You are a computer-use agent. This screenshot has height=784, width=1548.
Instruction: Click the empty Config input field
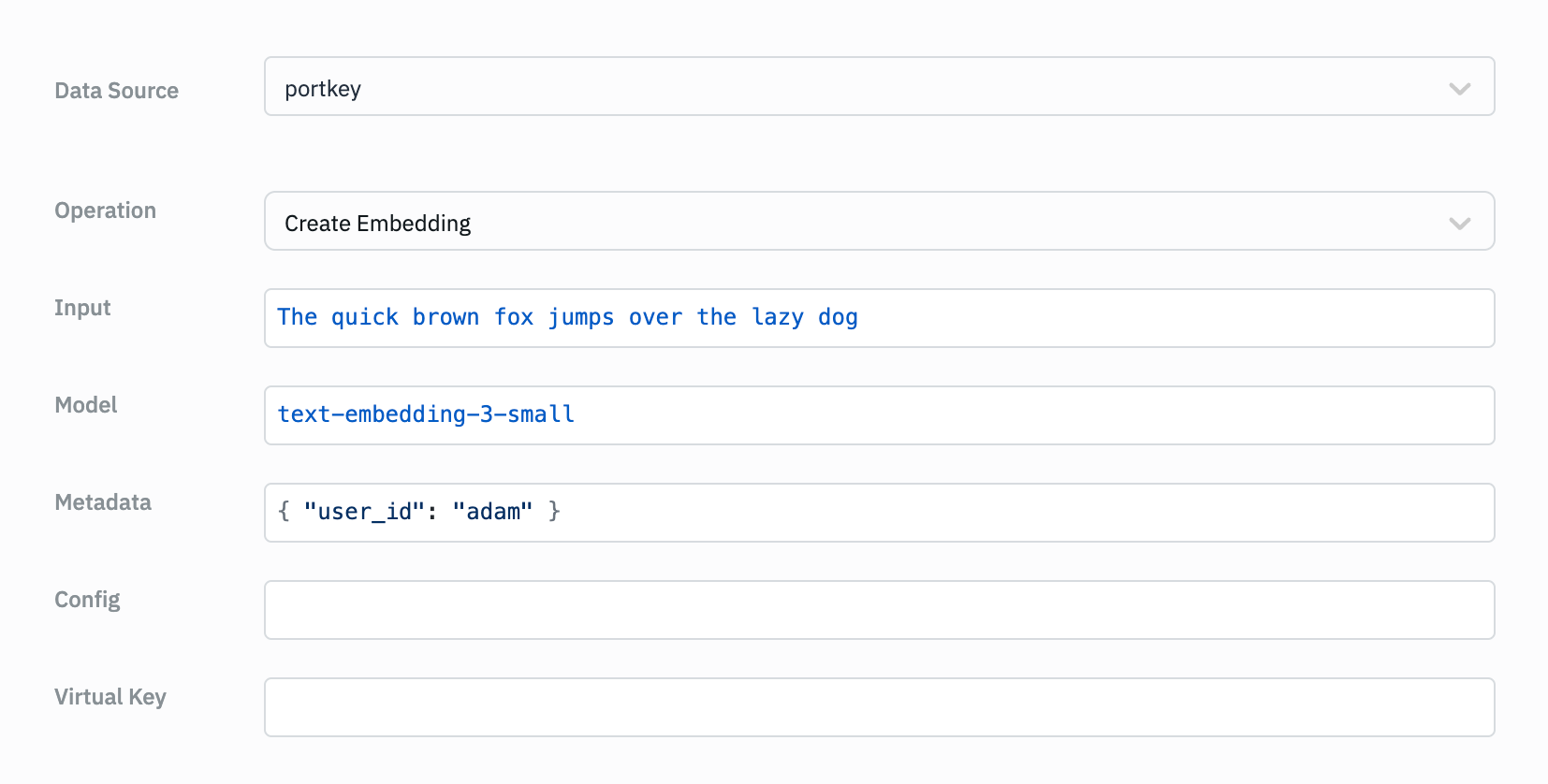point(879,610)
